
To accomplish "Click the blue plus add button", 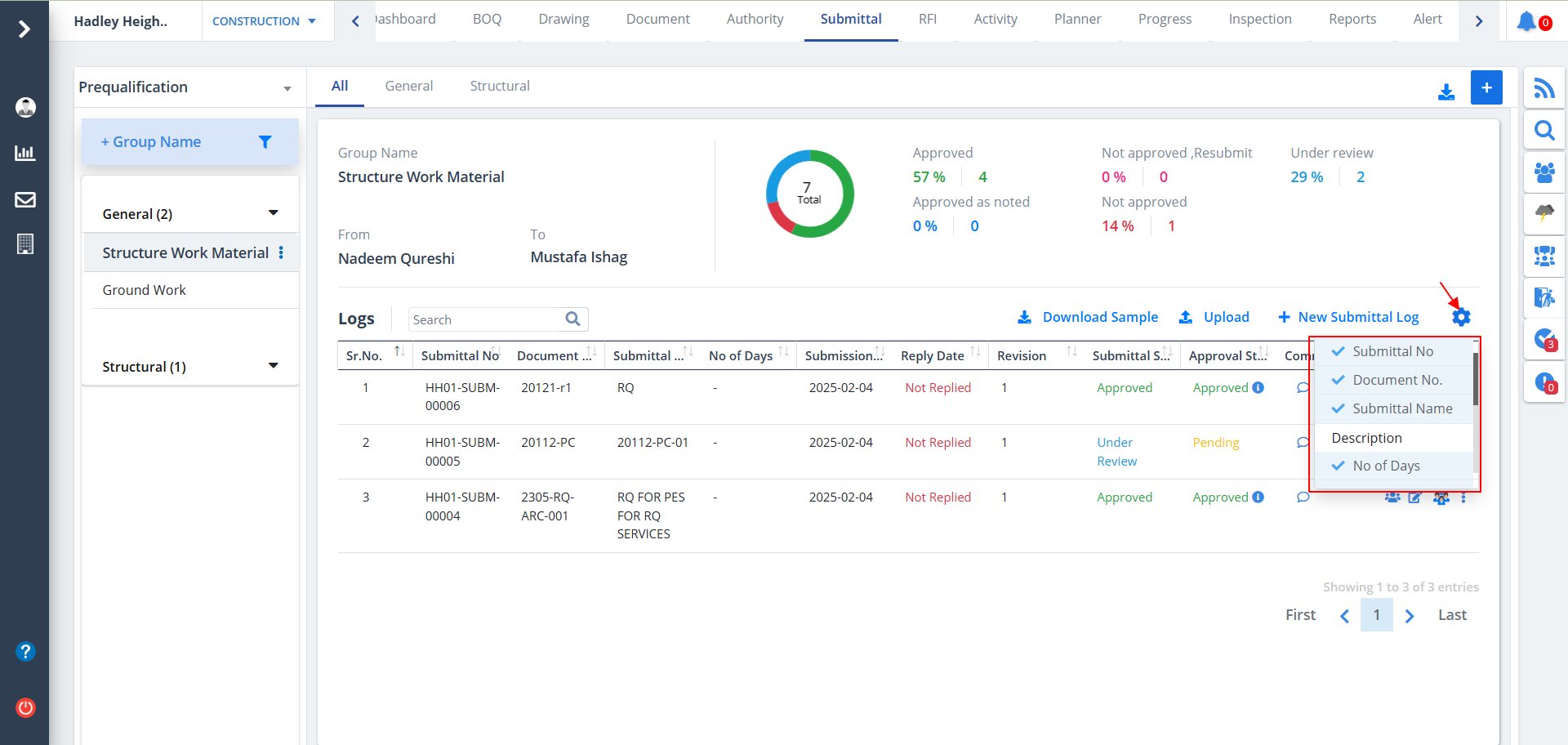I will point(1486,87).
